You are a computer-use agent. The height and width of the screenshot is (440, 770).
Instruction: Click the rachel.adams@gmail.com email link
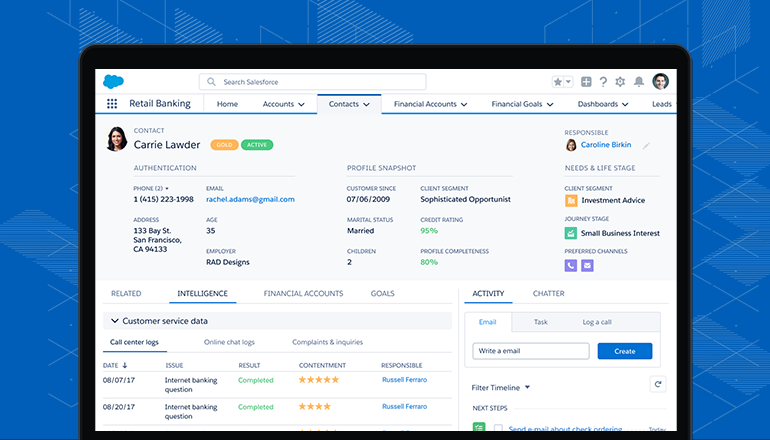coord(250,199)
